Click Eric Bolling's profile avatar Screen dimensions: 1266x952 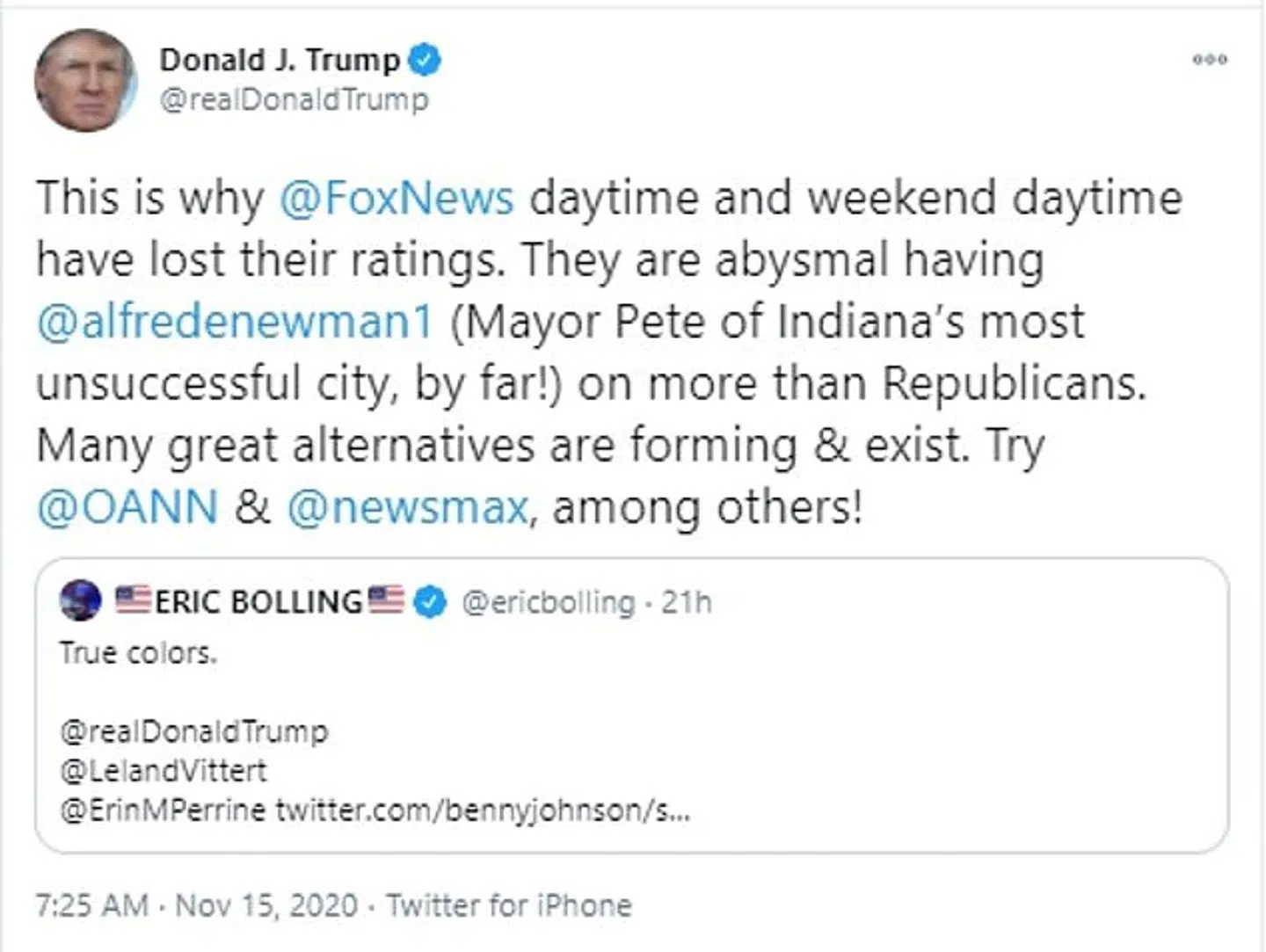(80, 601)
